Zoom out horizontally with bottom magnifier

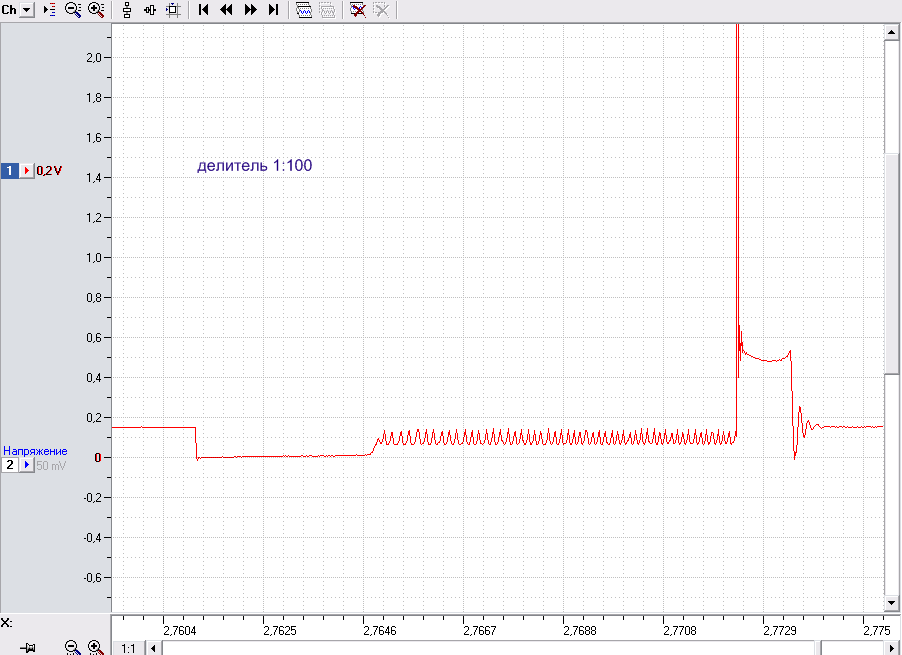(72, 647)
